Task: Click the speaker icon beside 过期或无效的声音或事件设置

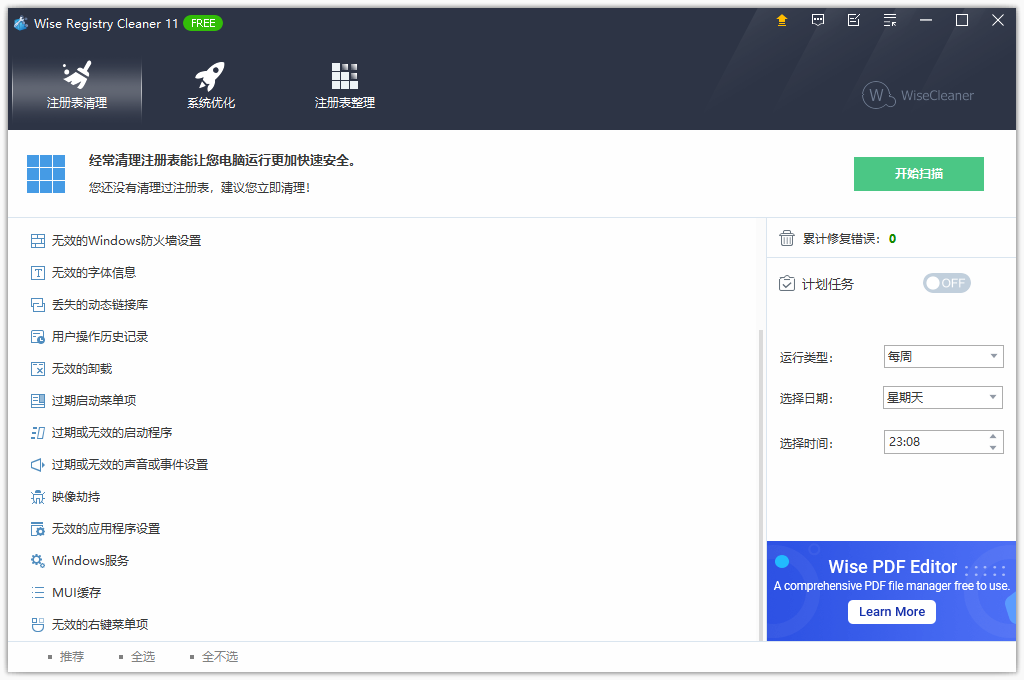Action: (x=38, y=465)
